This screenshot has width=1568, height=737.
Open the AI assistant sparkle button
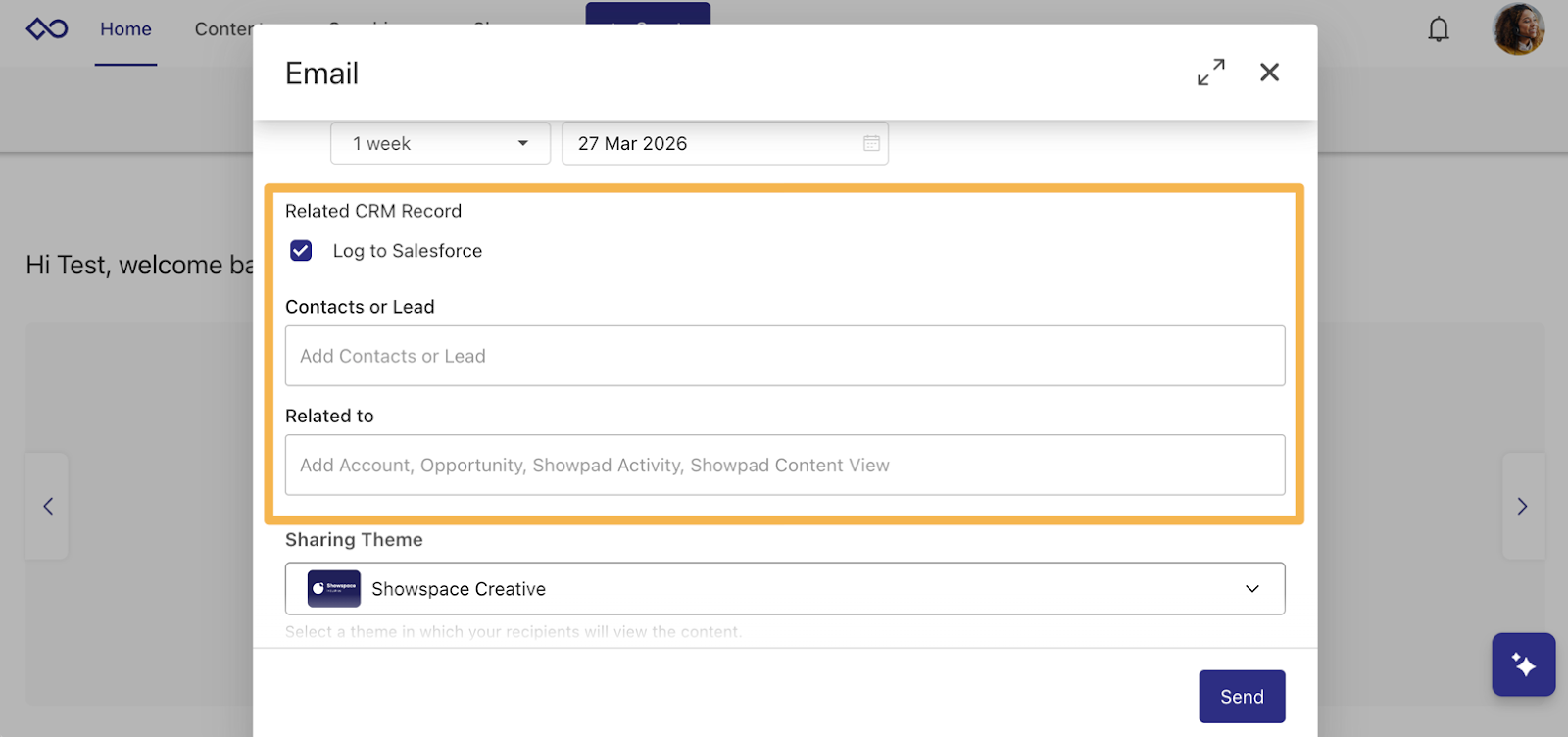(1523, 664)
